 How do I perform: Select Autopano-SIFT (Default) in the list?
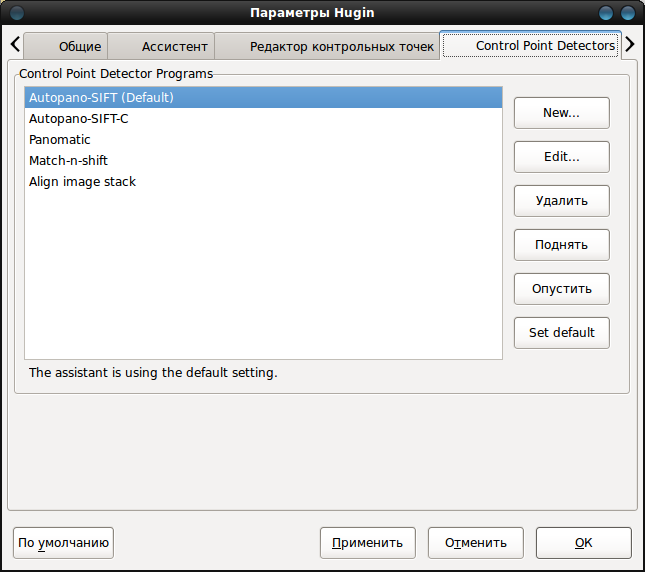tap(263, 97)
